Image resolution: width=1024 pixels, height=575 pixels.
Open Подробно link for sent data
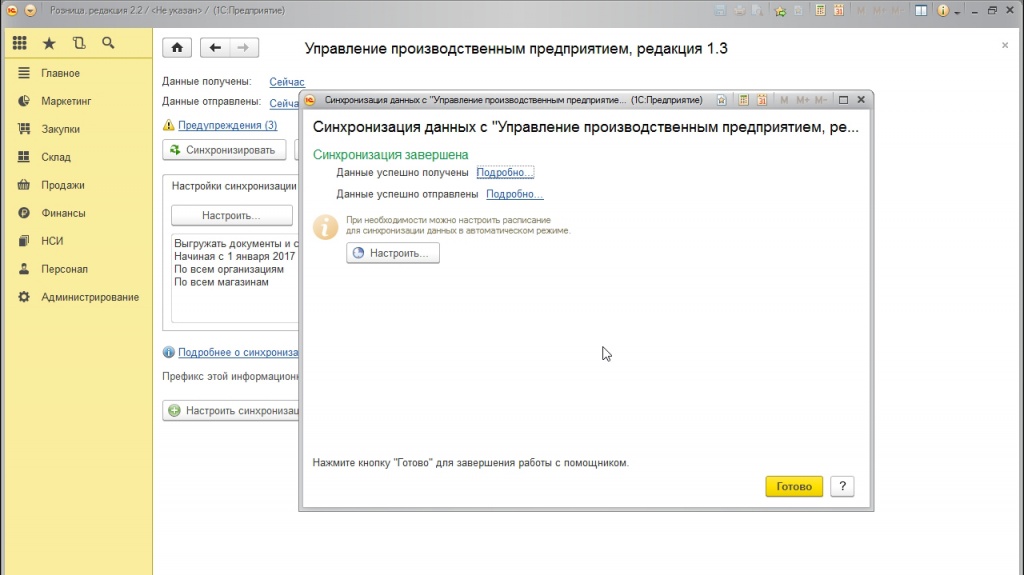[x=514, y=194]
